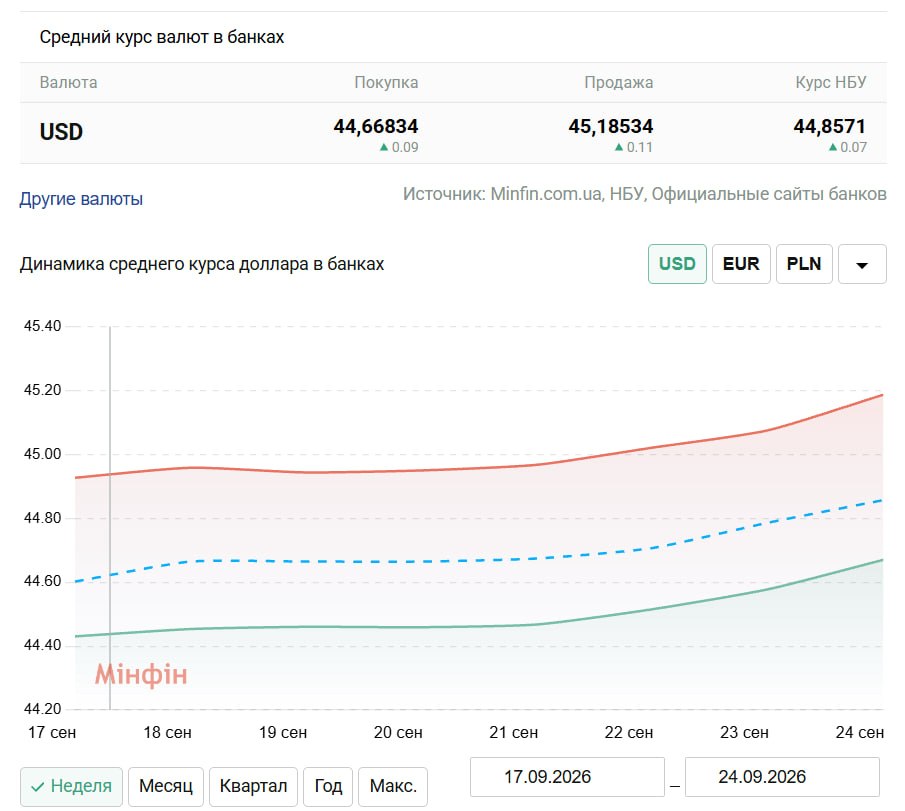905x811 pixels.
Task: Click the Продажа column header
Action: (618, 83)
